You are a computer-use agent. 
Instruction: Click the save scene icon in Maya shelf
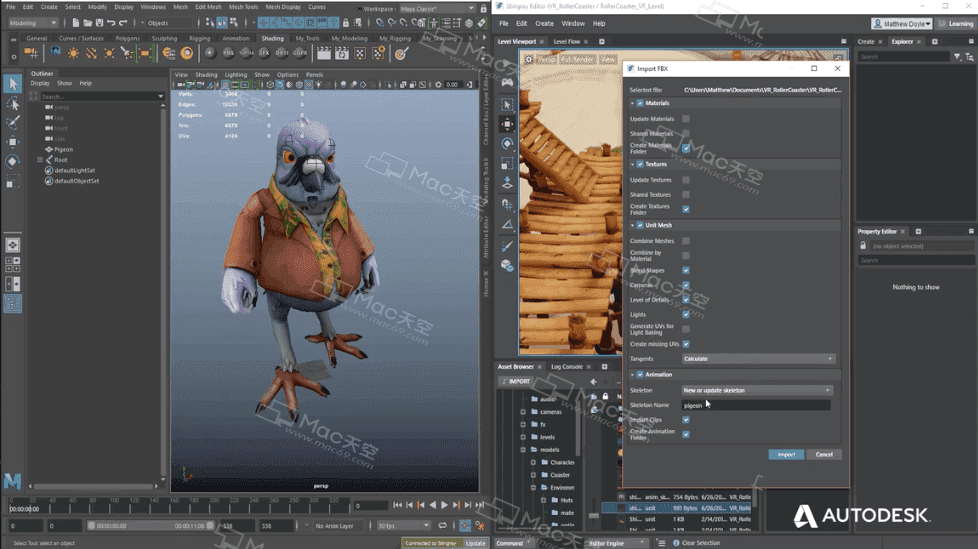99,23
